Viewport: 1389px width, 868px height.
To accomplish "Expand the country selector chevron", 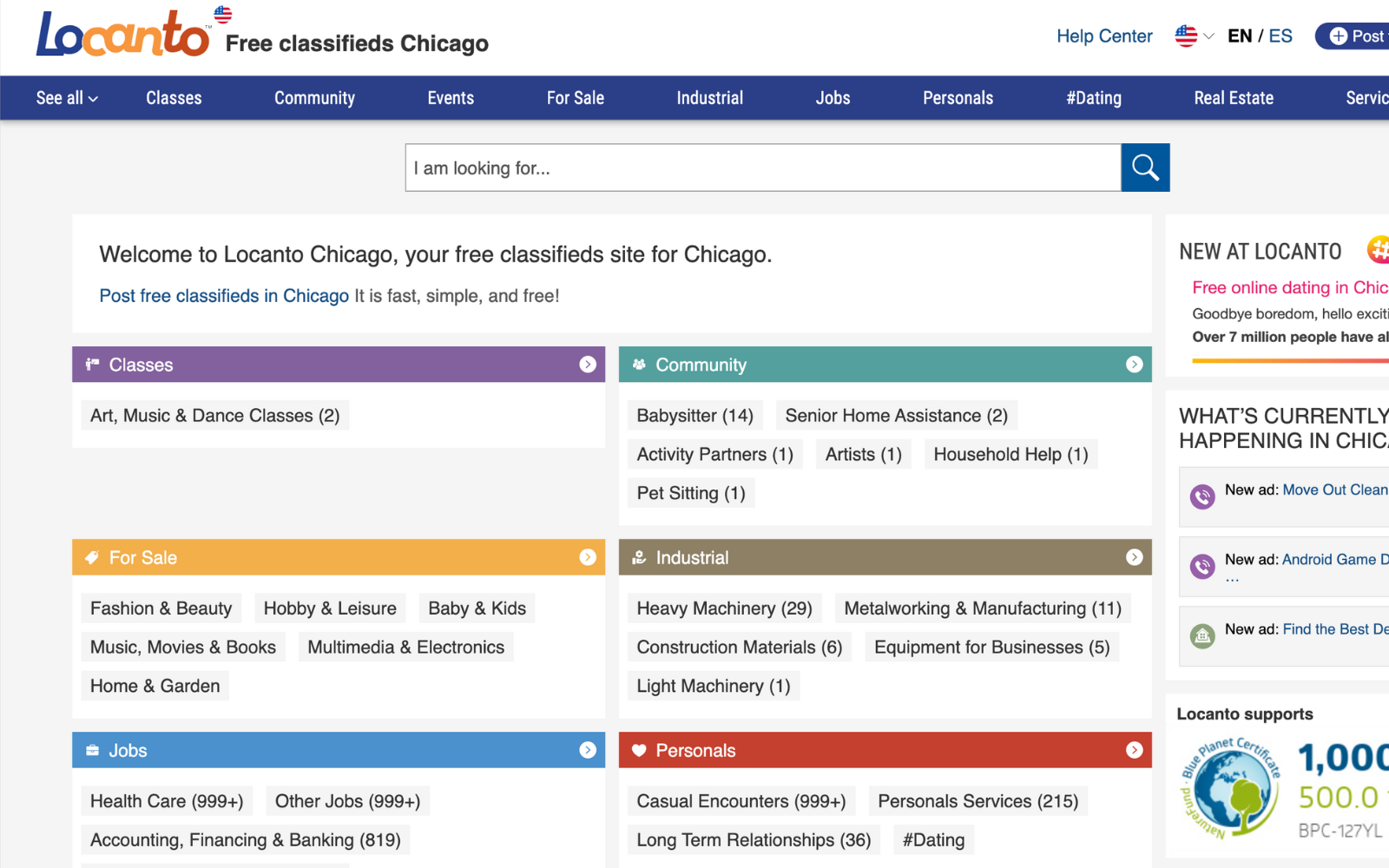I will [x=1208, y=36].
